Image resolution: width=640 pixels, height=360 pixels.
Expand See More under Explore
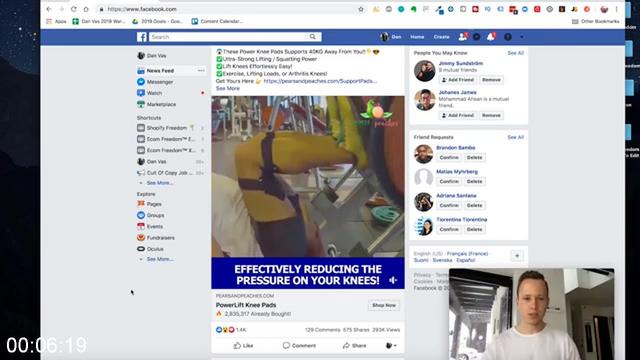[x=160, y=259]
